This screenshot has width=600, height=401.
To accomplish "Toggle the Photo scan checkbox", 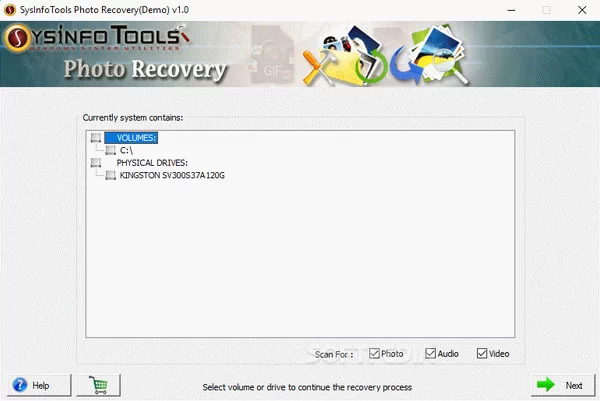I will coord(374,354).
